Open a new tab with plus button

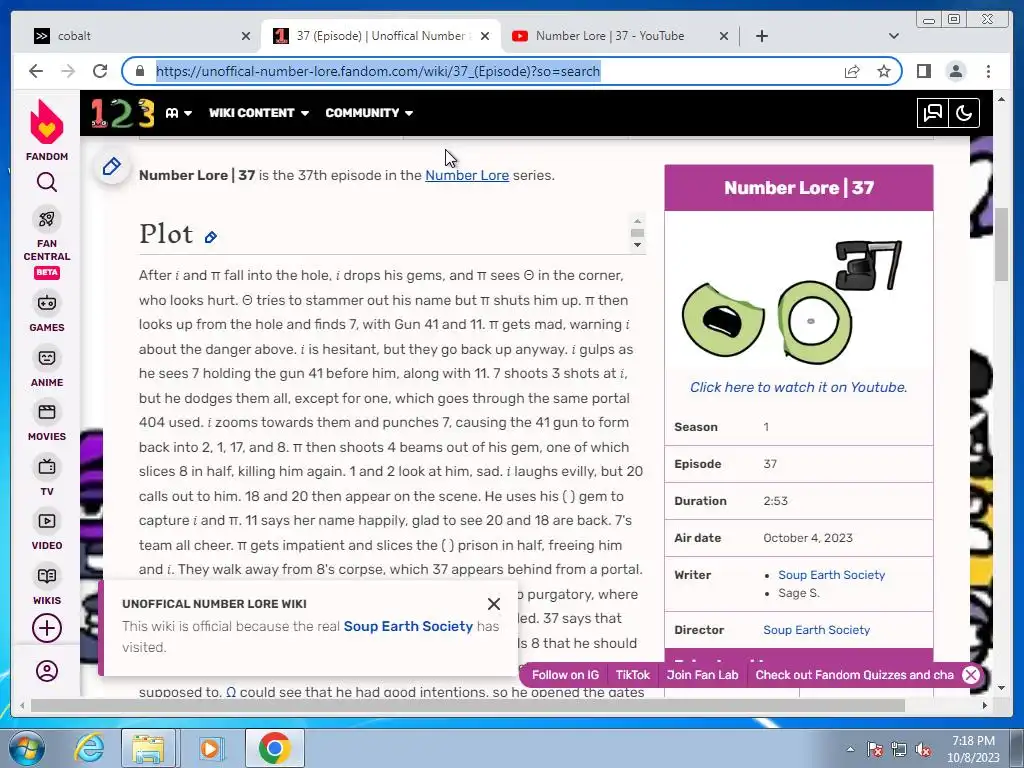click(x=761, y=36)
